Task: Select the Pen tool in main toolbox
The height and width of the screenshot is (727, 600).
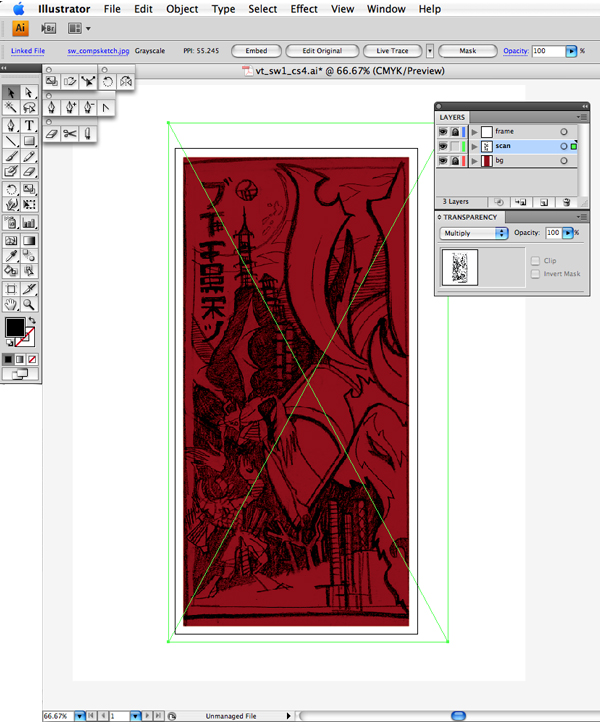Action: [11, 125]
